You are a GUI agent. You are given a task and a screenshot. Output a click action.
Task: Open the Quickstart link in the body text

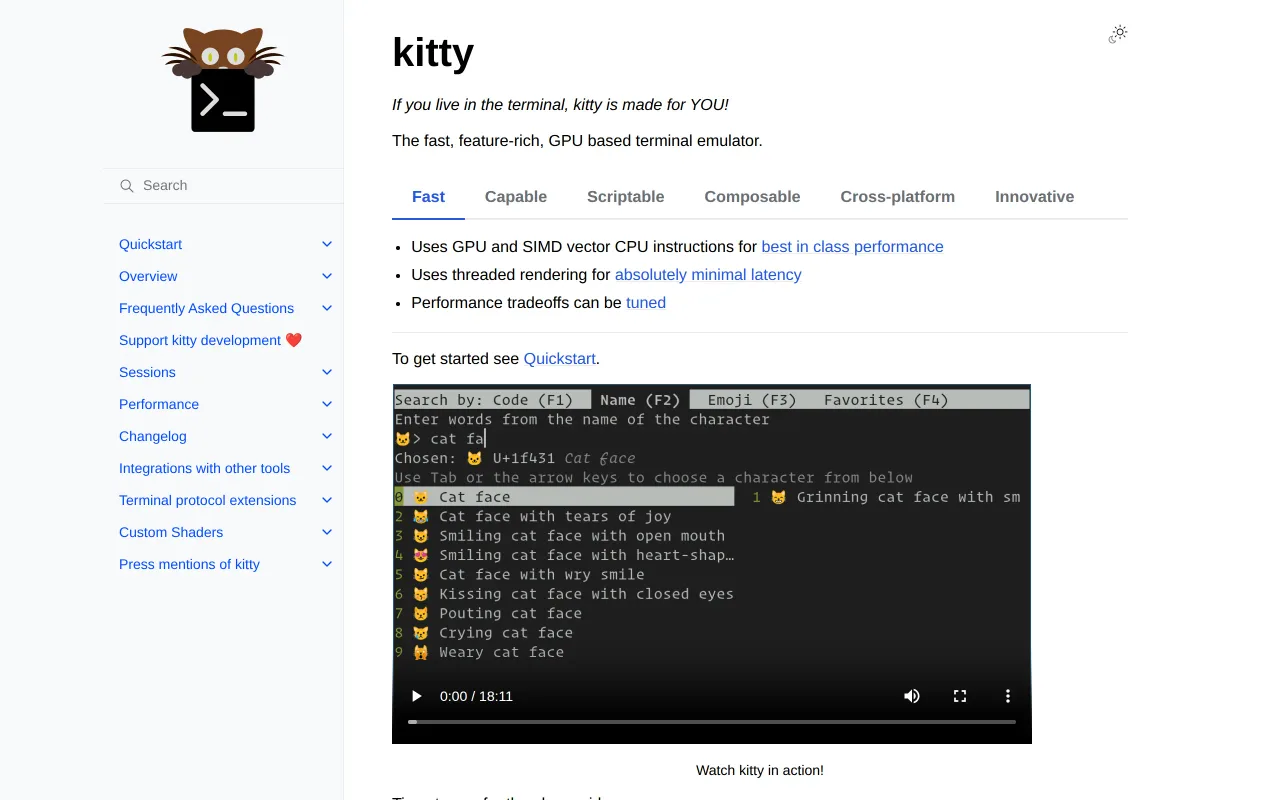[559, 359]
